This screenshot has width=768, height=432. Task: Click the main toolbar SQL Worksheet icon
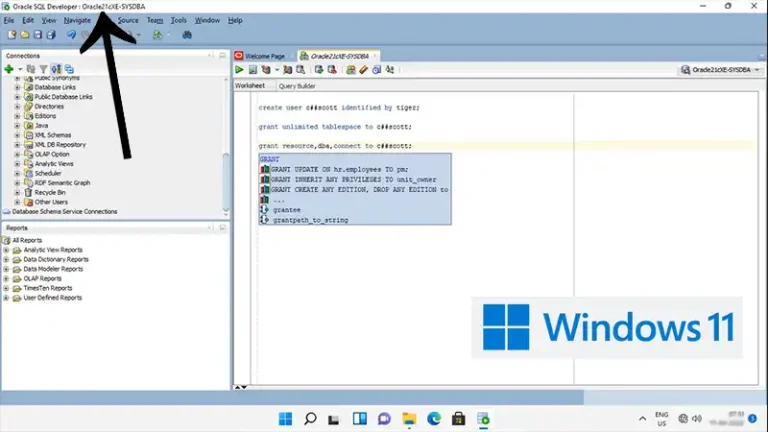click(157, 35)
